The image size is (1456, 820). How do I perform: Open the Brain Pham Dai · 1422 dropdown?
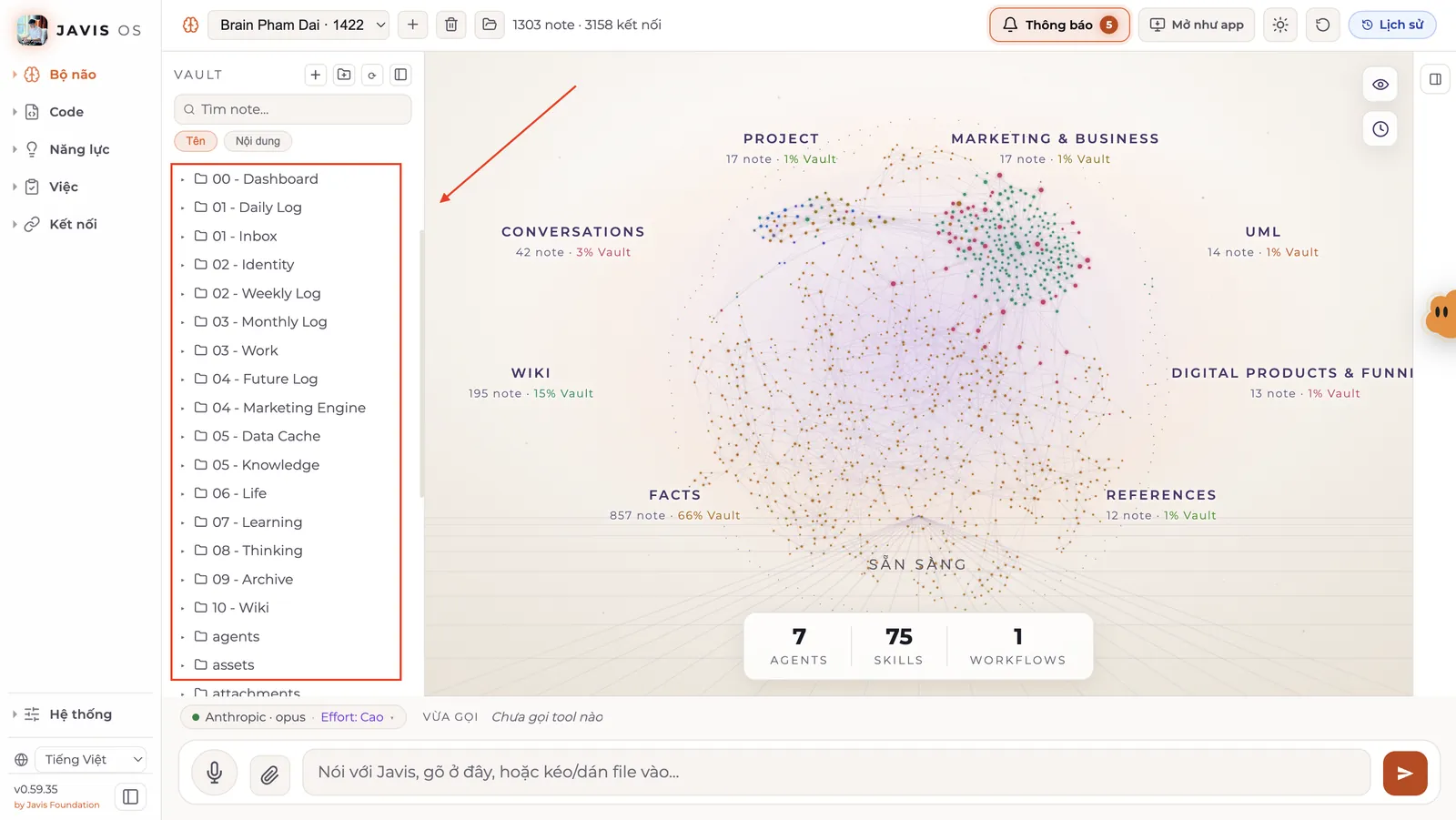click(x=298, y=25)
